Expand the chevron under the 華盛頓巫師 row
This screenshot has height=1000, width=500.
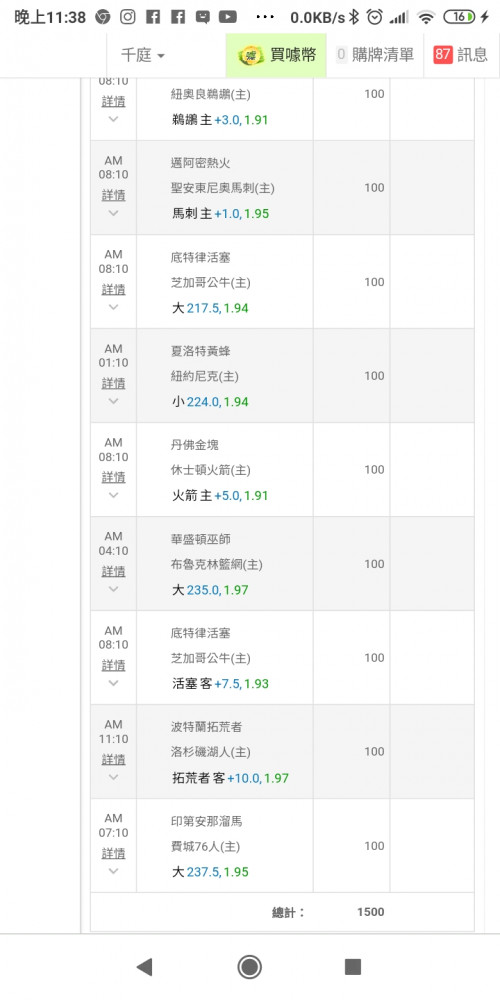point(113,589)
